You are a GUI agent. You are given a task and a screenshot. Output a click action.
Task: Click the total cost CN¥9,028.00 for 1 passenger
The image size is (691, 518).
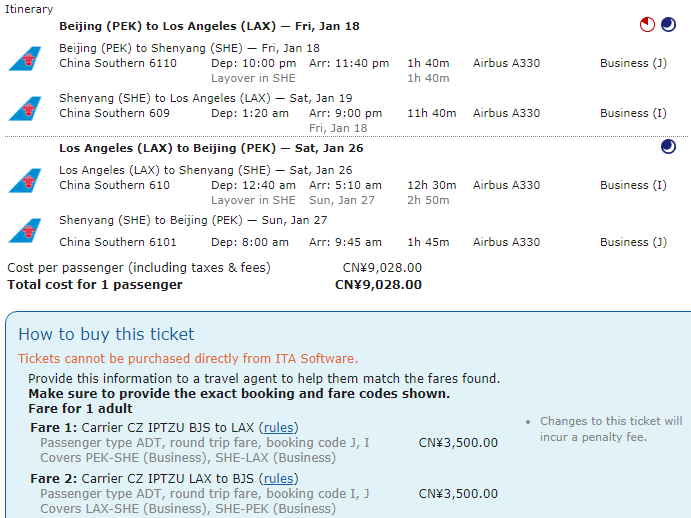tap(378, 285)
